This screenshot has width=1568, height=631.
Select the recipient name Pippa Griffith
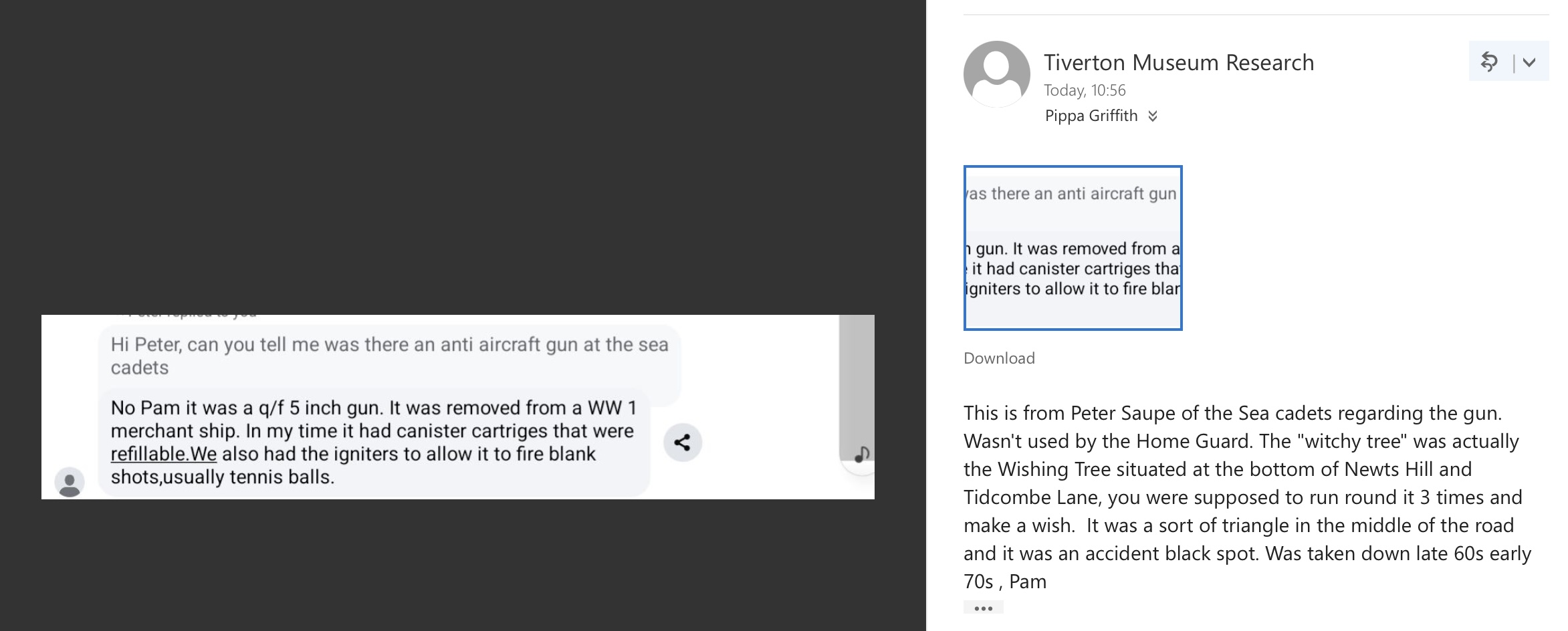[x=1091, y=116]
